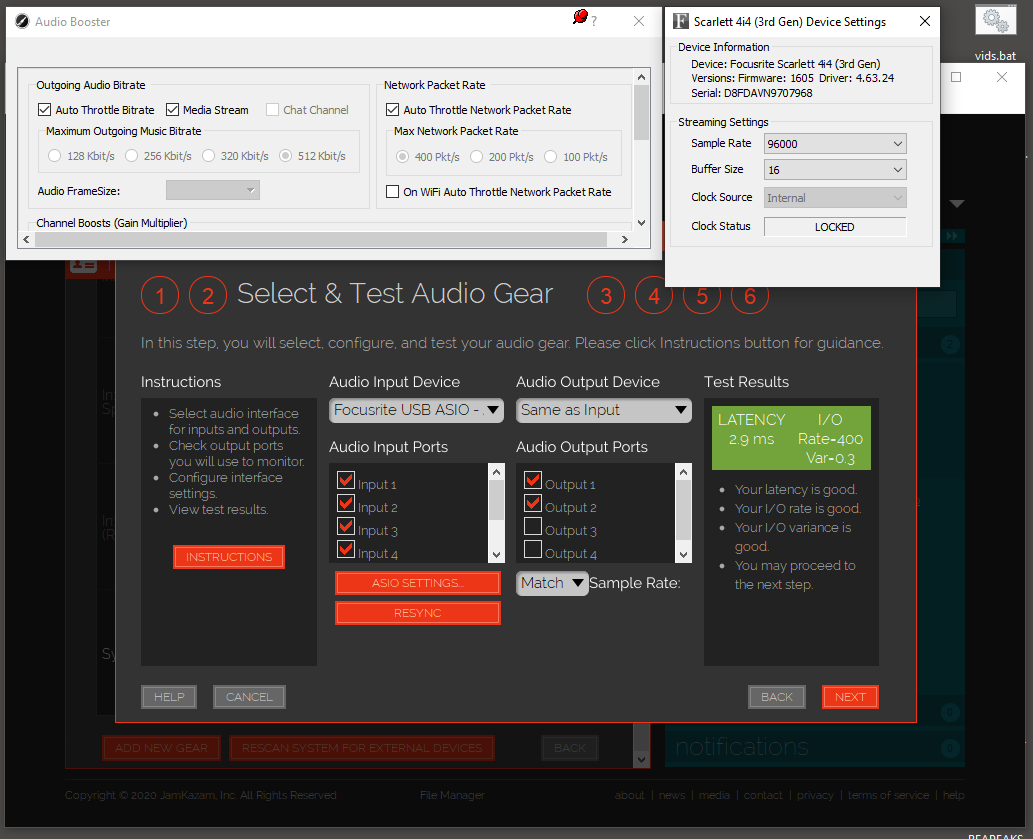Click the Audio Booster app icon

pos(22,21)
